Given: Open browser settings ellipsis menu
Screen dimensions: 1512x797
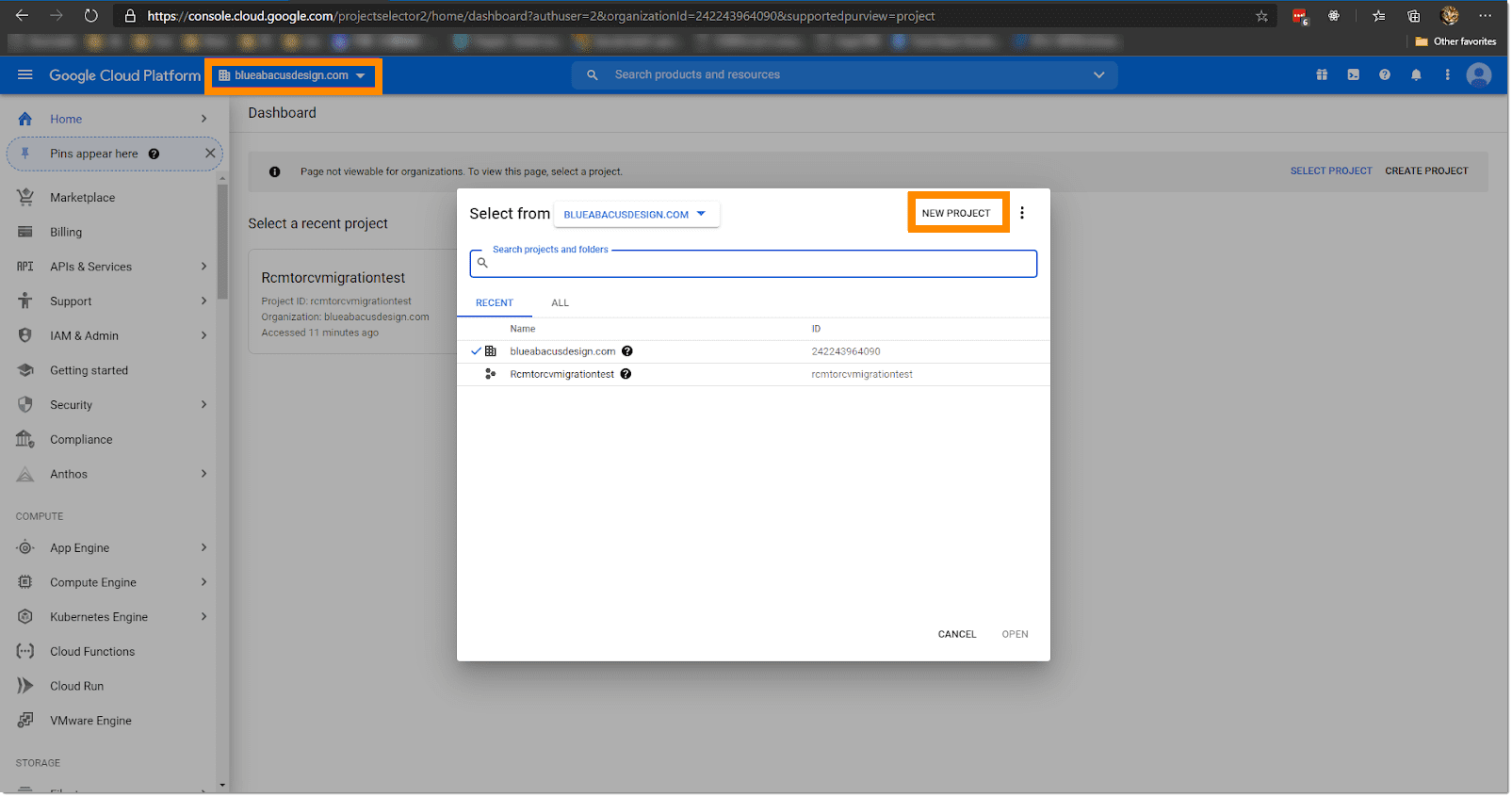Looking at the screenshot, I should [1485, 16].
